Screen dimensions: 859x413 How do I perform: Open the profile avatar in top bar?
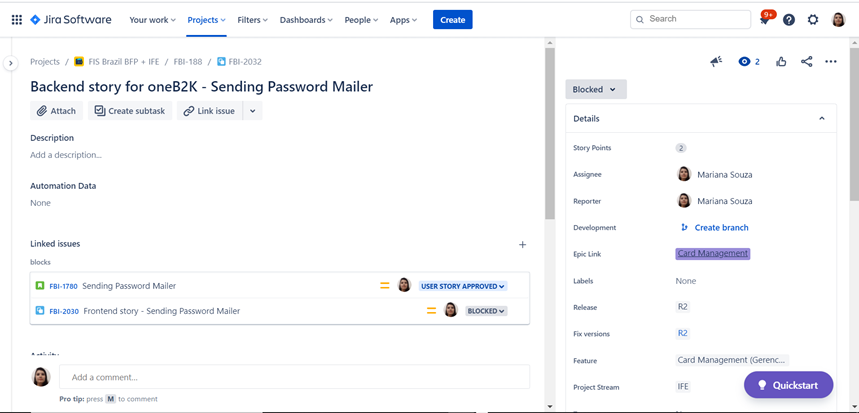(838, 20)
